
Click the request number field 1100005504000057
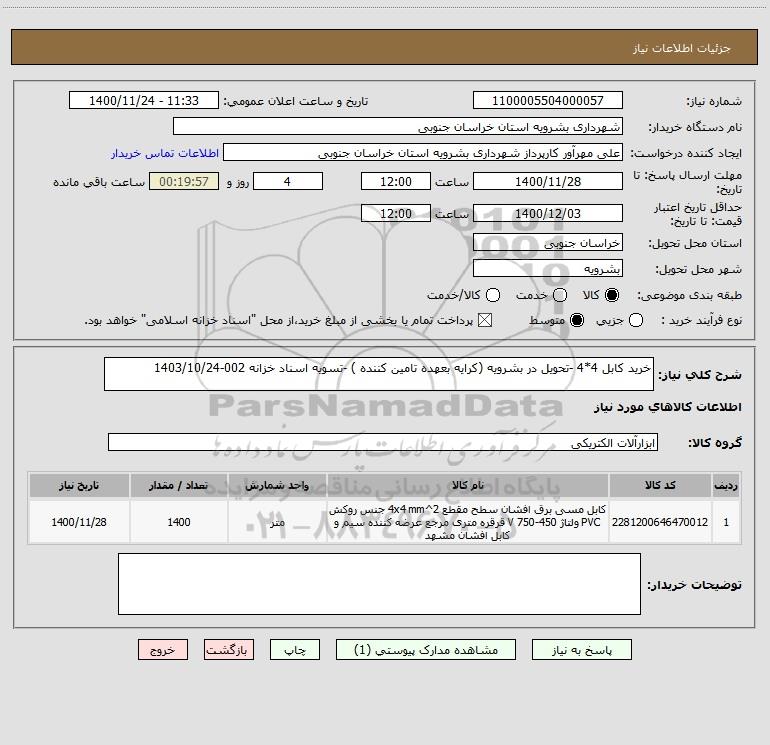pyautogui.click(x=548, y=100)
